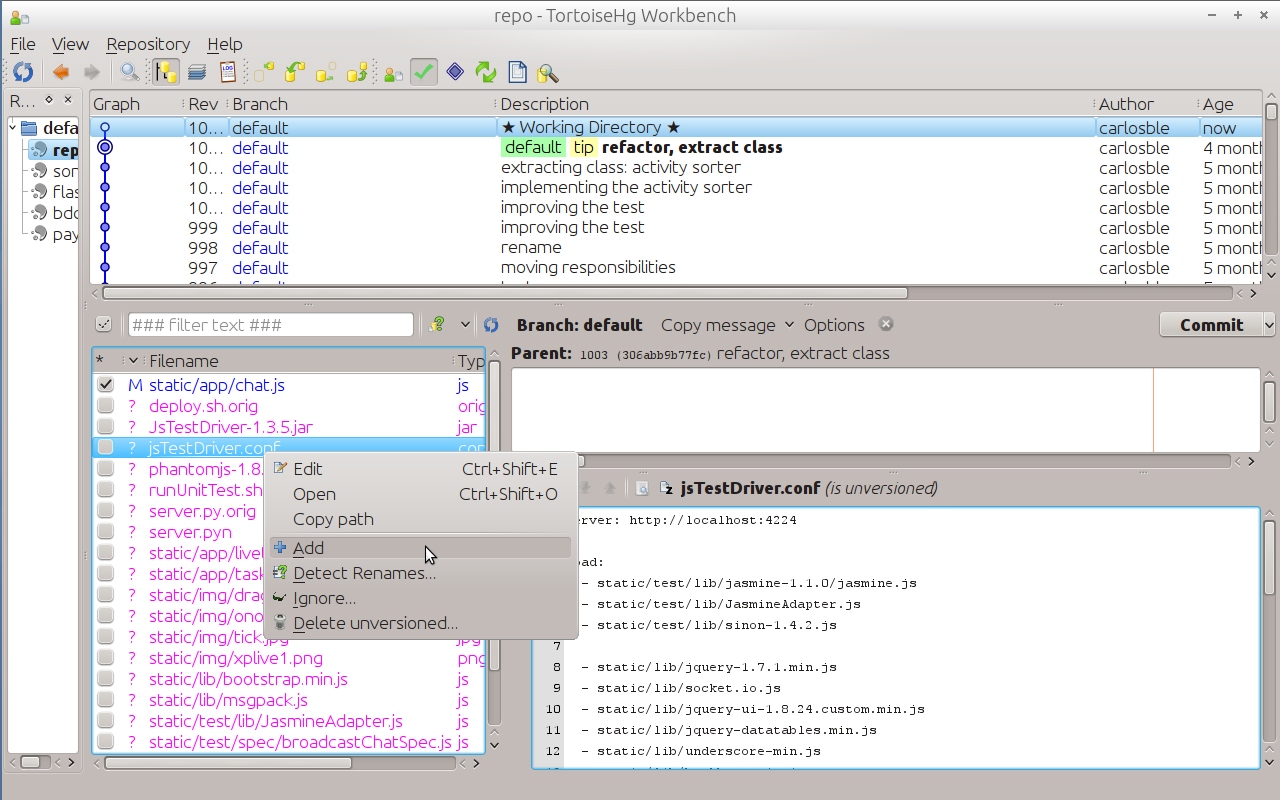
Task: Close the repository registry panel
Action: [x=68, y=100]
